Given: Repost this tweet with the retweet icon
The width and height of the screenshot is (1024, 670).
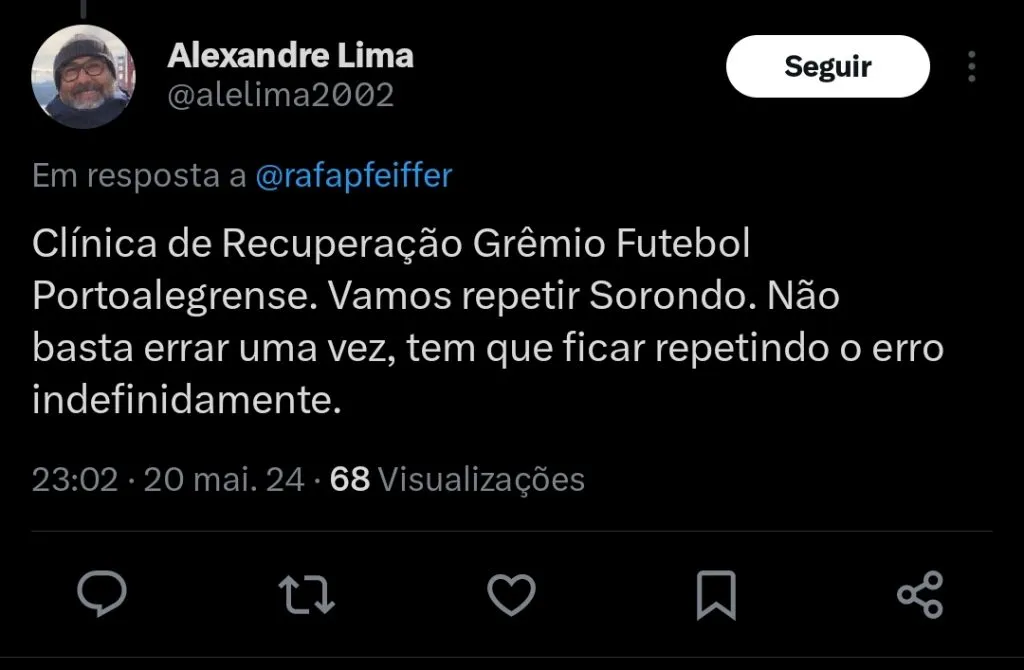Looking at the screenshot, I should pyautogui.click(x=306, y=595).
